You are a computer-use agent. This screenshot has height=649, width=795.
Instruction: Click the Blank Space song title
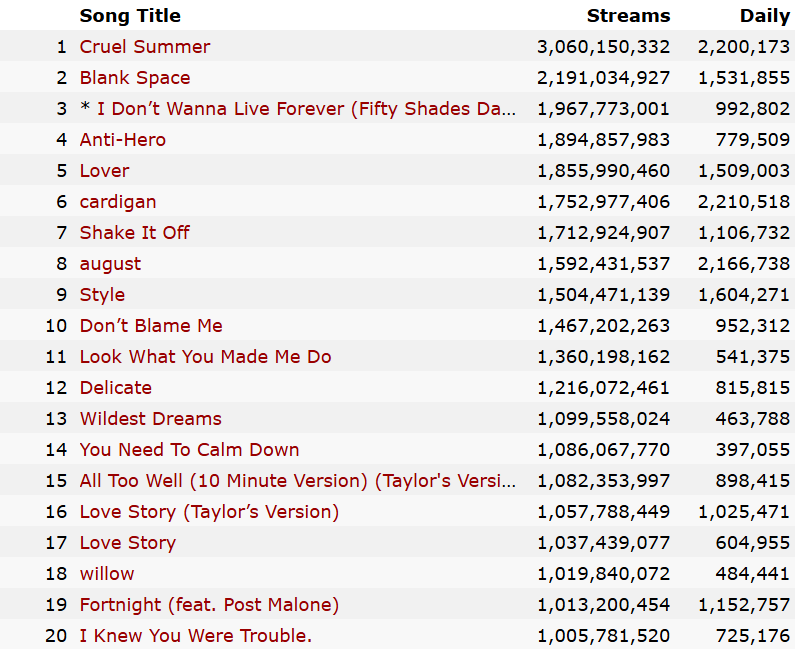tap(135, 78)
